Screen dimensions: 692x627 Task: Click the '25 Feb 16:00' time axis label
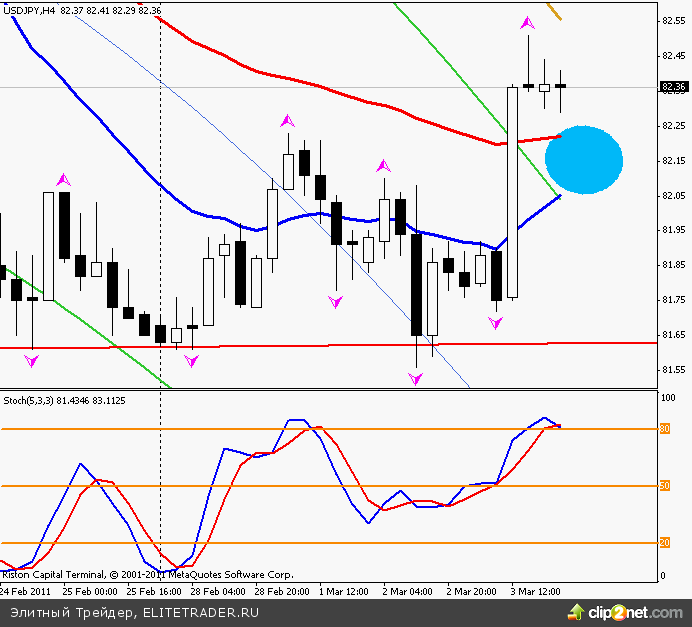pyautogui.click(x=153, y=591)
